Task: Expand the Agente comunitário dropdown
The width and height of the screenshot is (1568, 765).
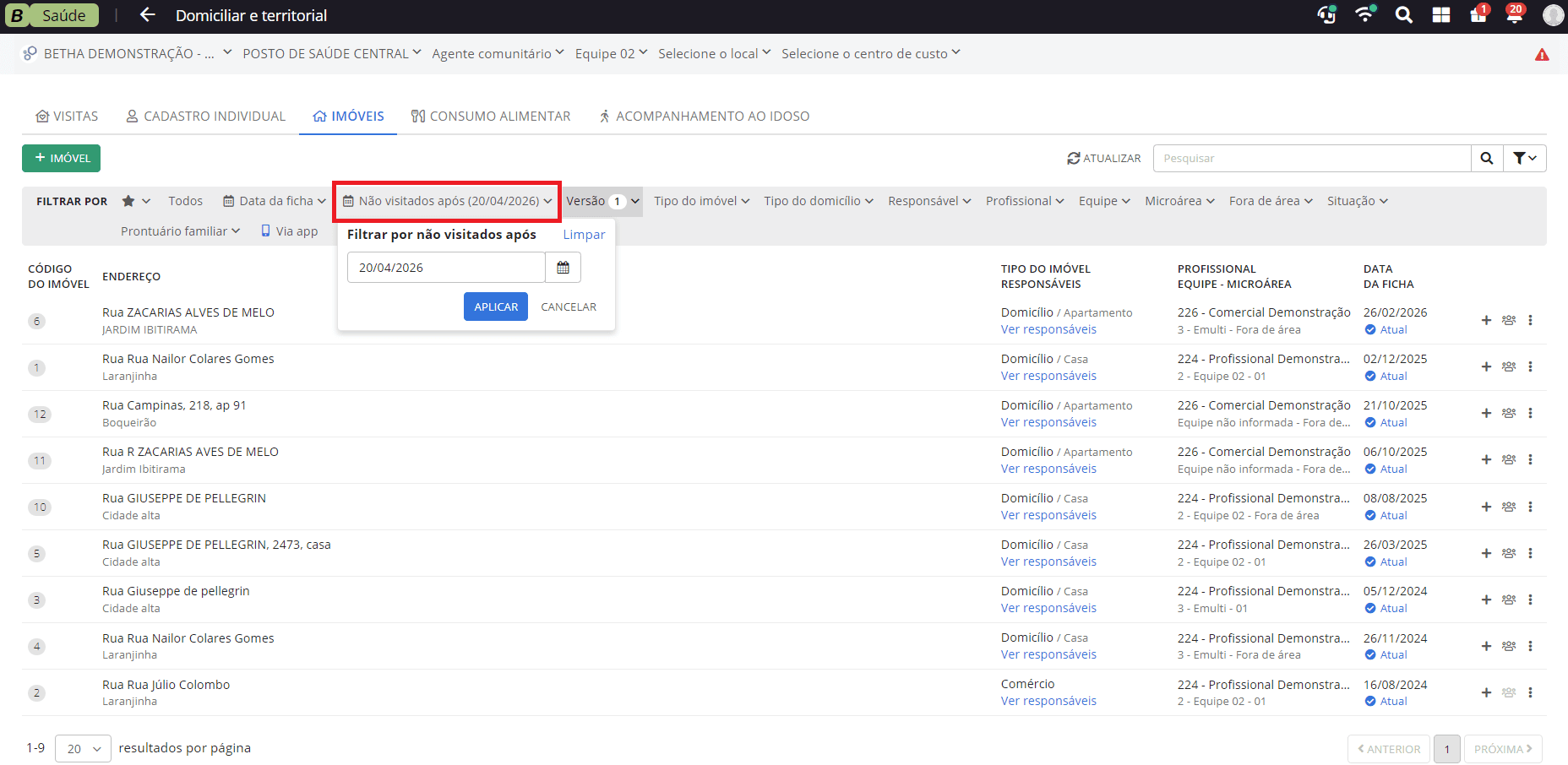Action: (498, 53)
